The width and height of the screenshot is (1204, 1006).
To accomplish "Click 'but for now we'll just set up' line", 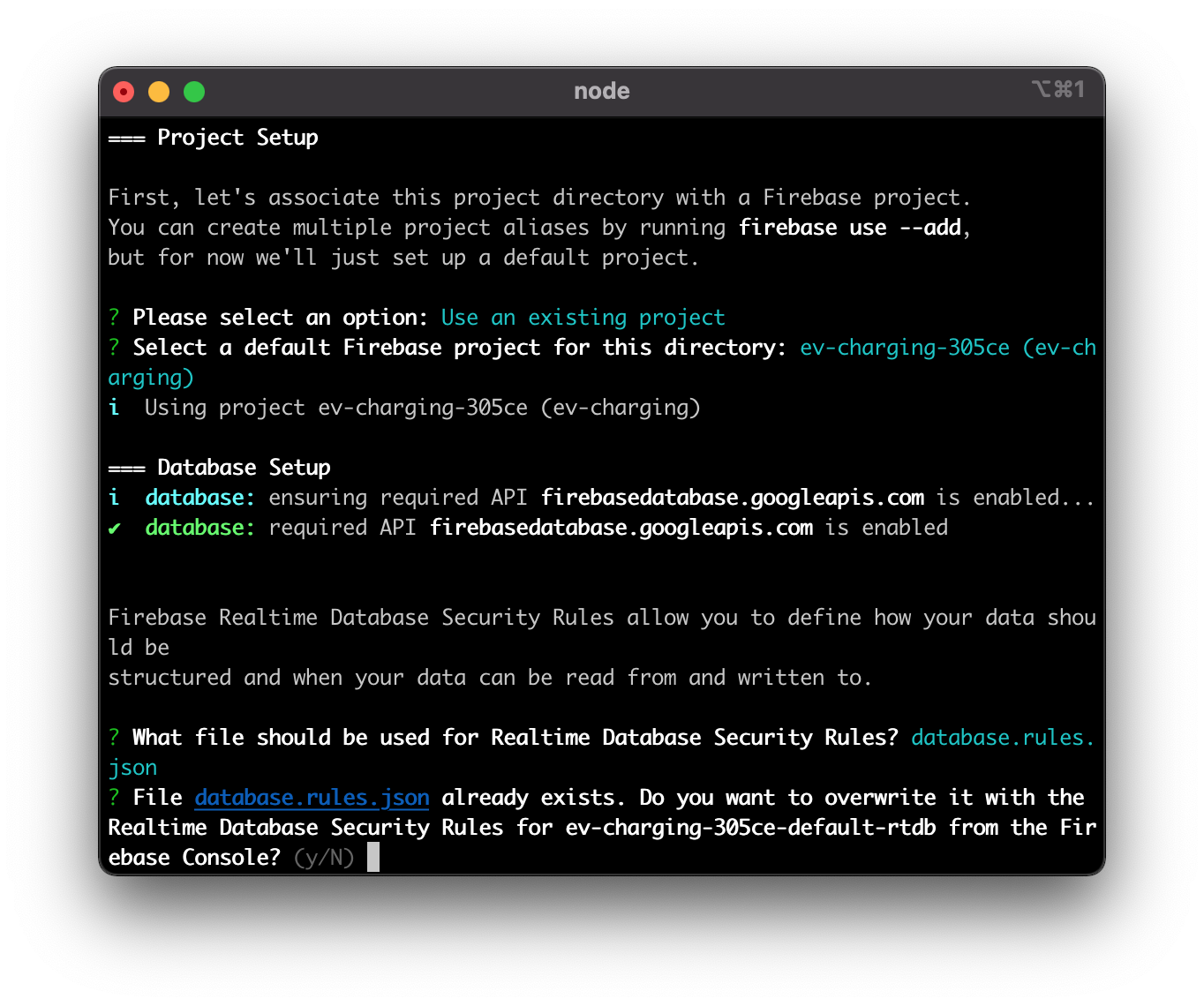I will point(403,258).
